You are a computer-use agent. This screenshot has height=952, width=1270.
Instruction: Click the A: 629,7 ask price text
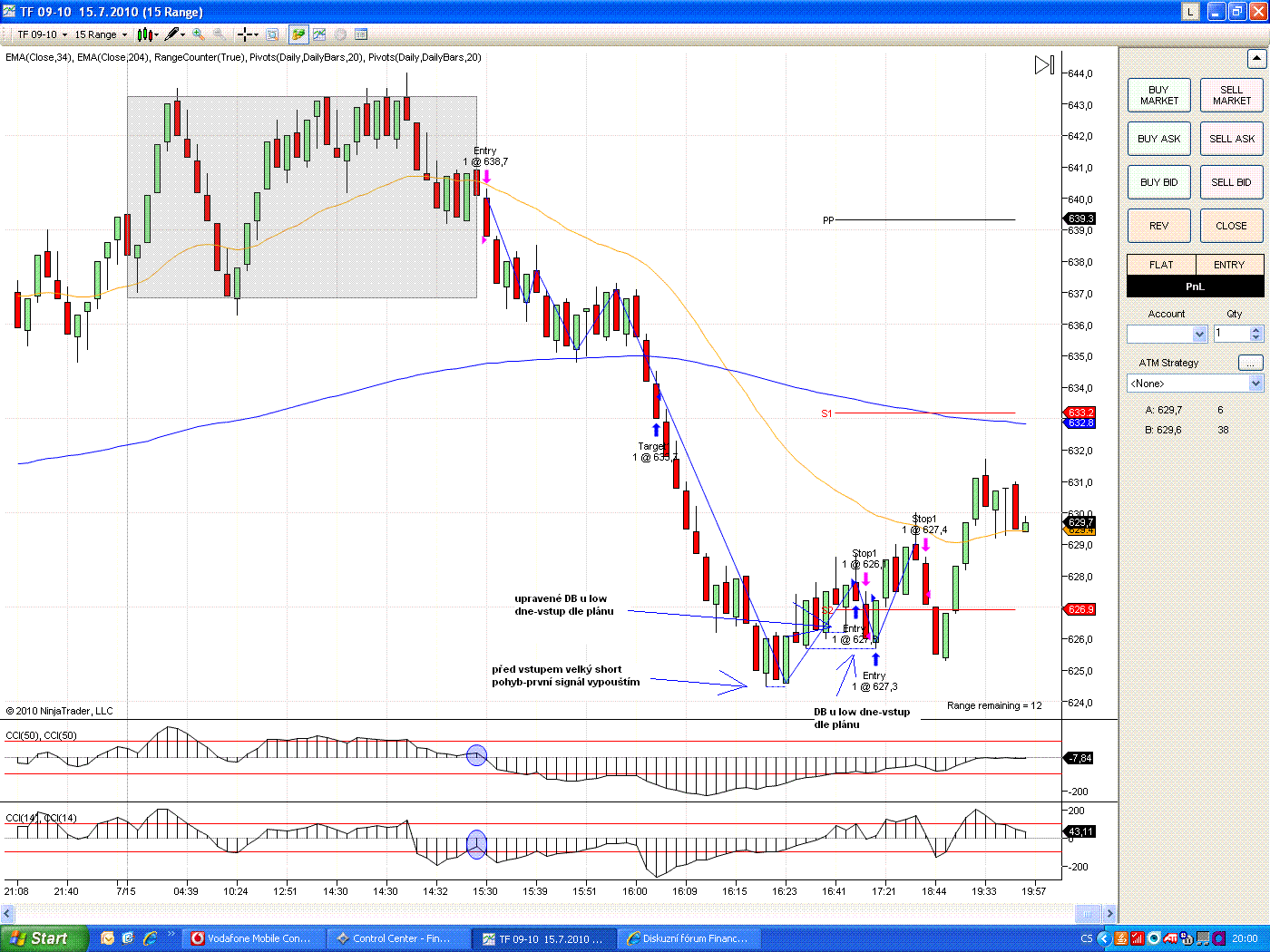pyautogui.click(x=1164, y=410)
